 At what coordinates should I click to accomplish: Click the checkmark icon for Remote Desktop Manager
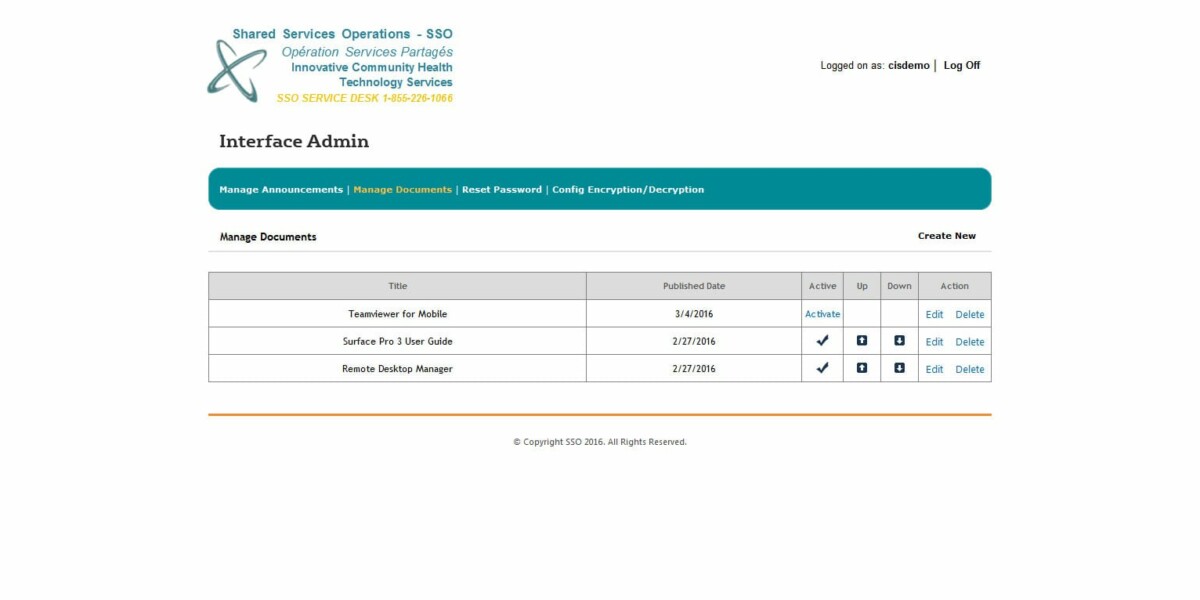822,368
